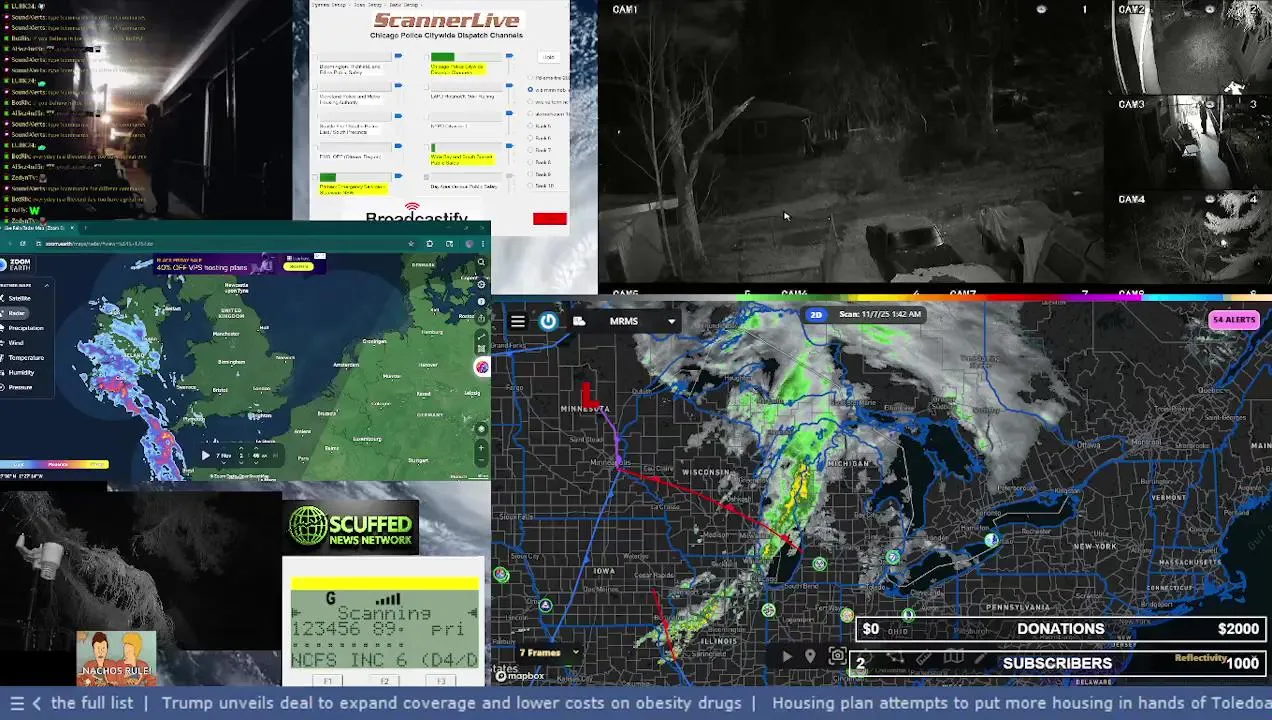Step the Zoom Earth minutes down
The height and width of the screenshot is (720, 1272).
pyautogui.click(x=256, y=463)
